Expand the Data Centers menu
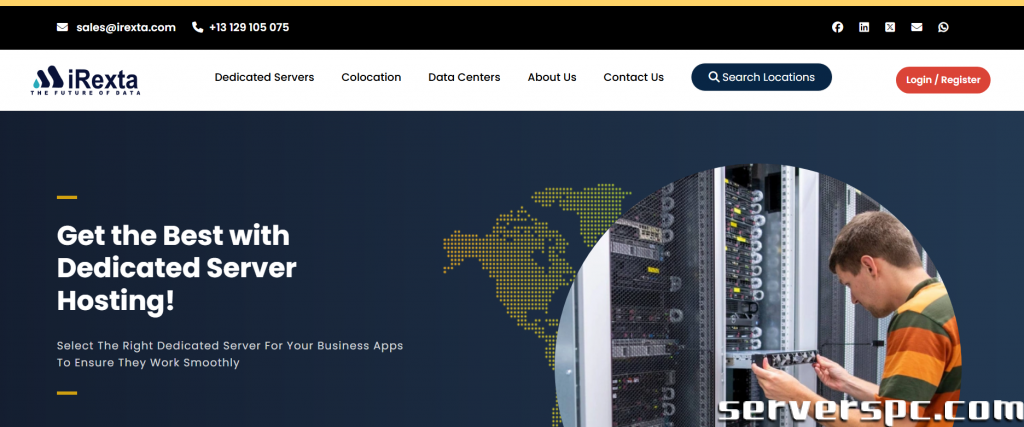 coord(464,77)
